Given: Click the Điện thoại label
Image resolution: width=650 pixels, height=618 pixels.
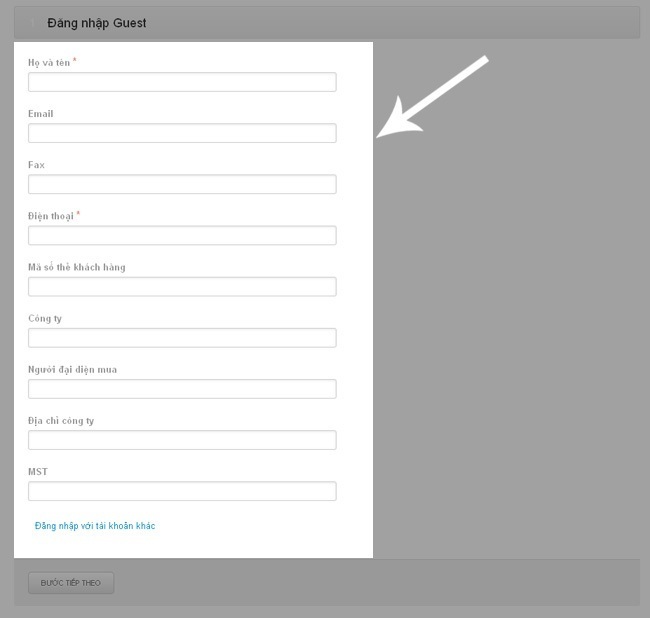Looking at the screenshot, I should (x=51, y=216).
